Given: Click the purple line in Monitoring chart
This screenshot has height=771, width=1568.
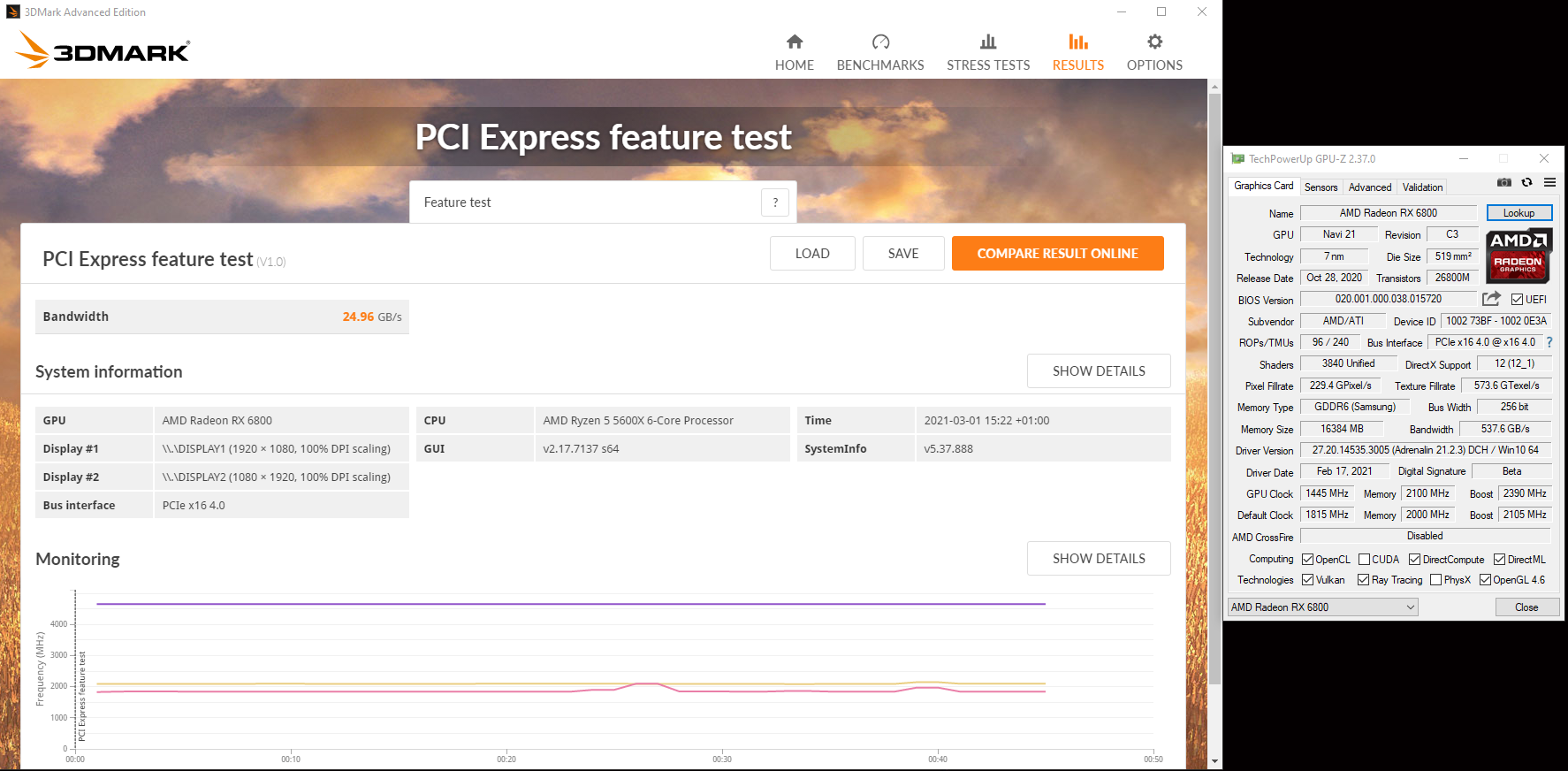Looking at the screenshot, I should pos(571,604).
